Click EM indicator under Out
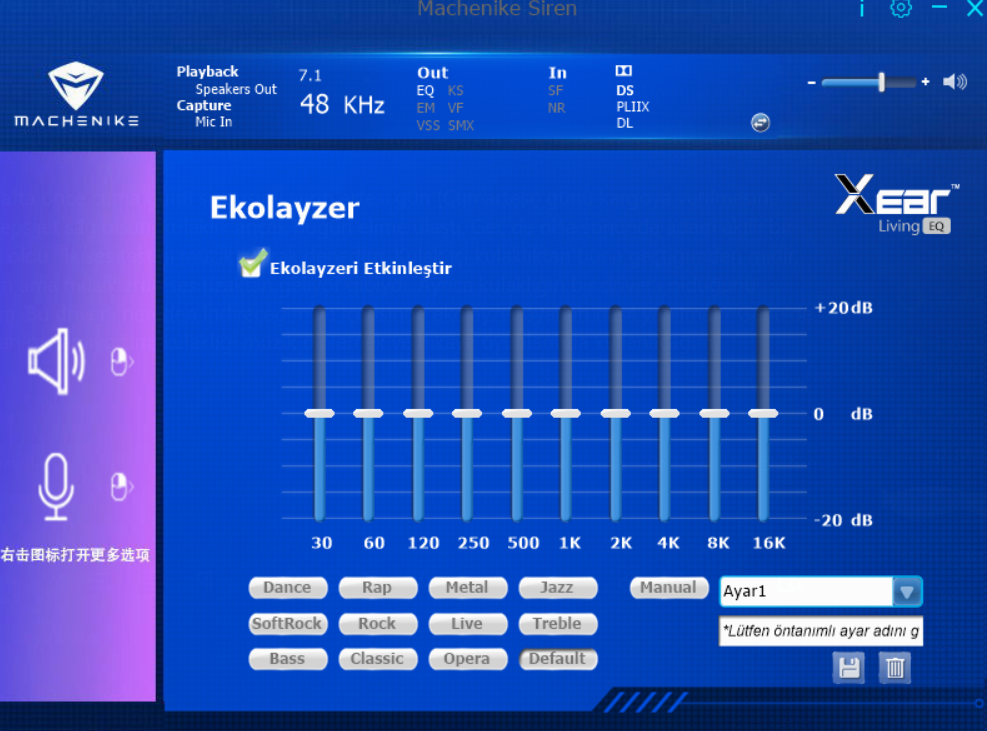This screenshot has height=731, width=987. (426, 108)
